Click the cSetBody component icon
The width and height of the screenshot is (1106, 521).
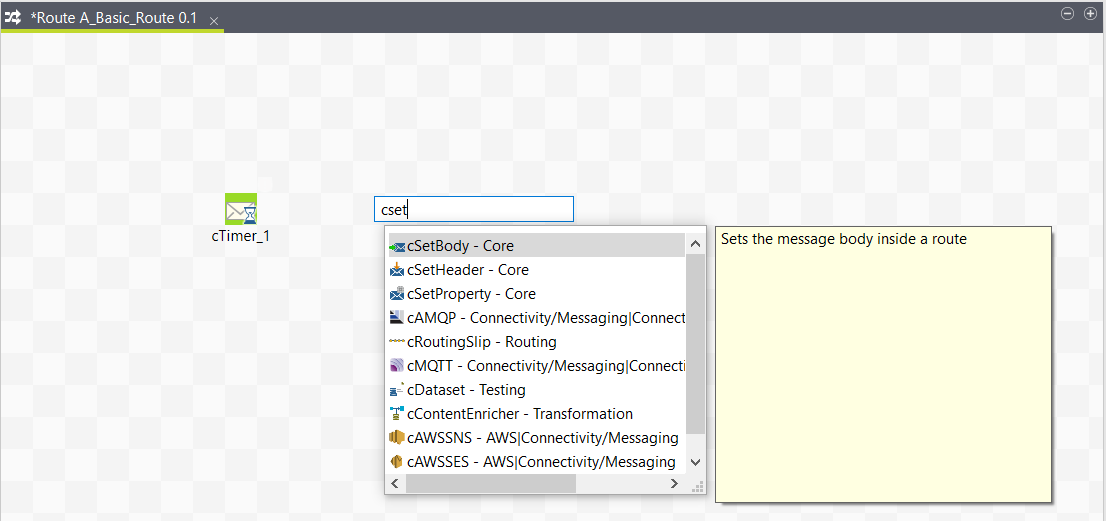[397, 246]
